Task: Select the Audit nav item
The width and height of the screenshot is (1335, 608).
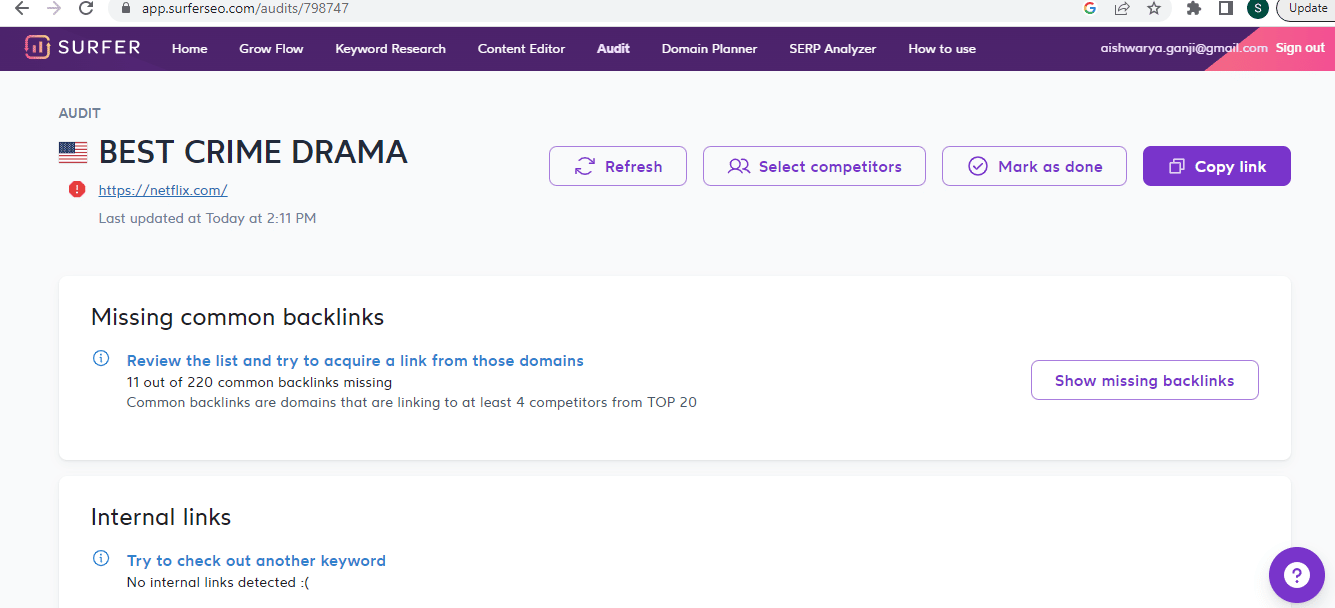Action: tap(613, 48)
